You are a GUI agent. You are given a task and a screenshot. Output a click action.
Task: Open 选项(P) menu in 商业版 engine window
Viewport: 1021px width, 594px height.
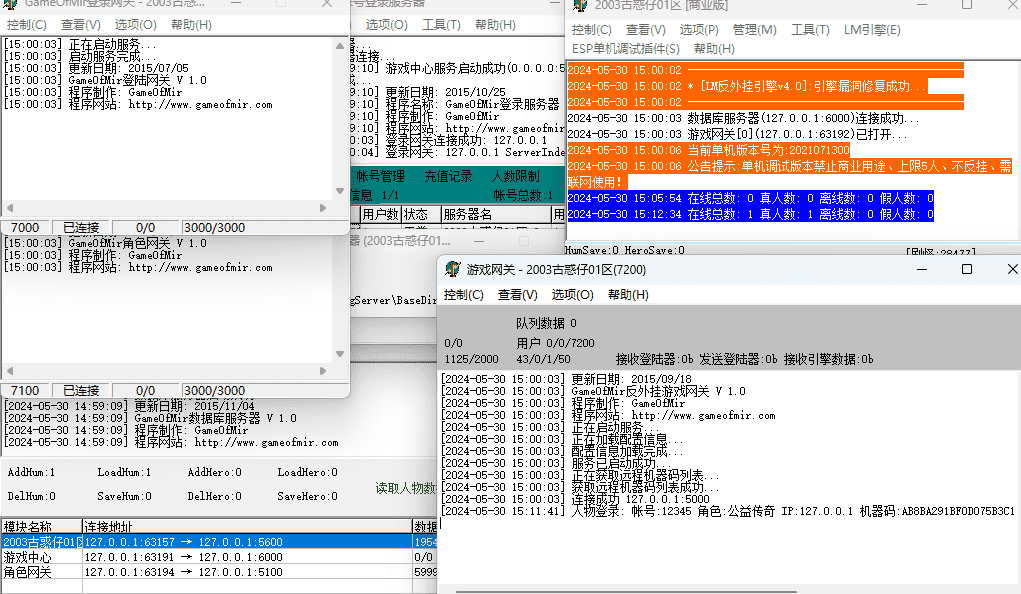[699, 30]
